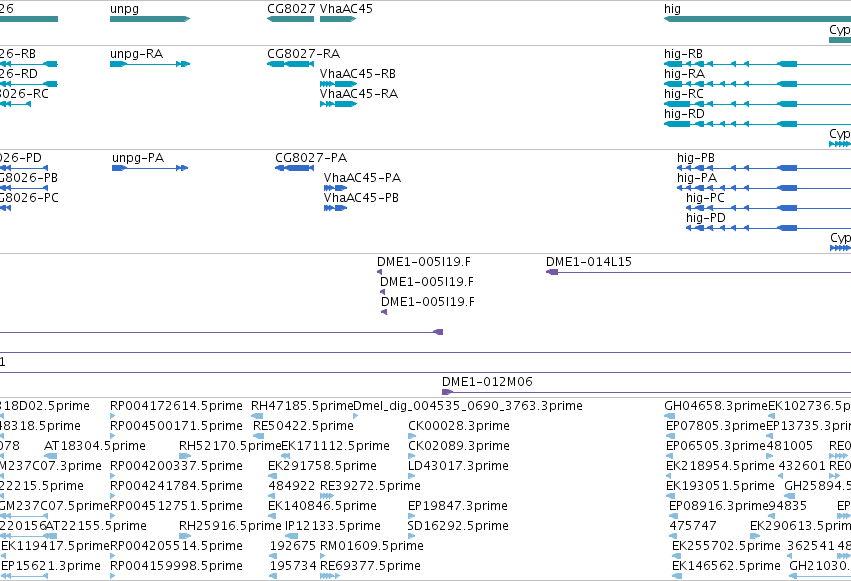851x581 pixels.
Task: Click the hig gene label
Action: [x=672, y=9]
